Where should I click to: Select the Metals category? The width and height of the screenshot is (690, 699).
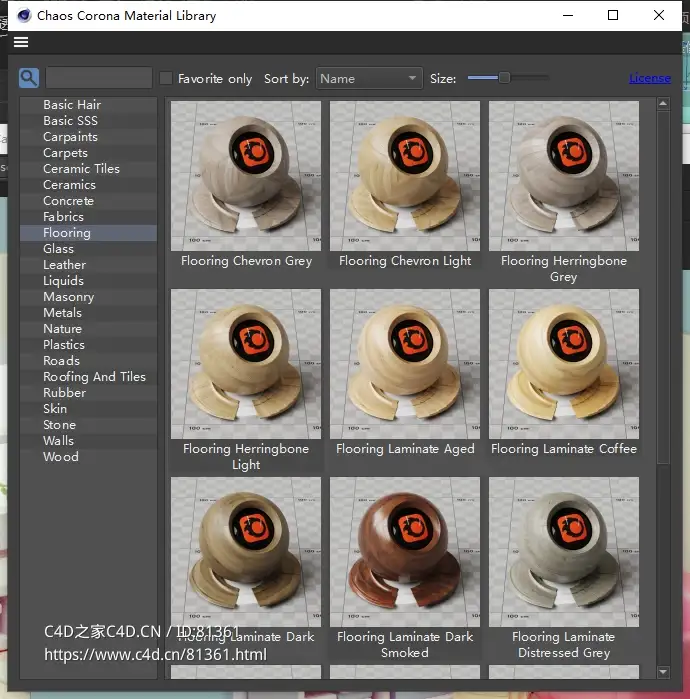(88, 313)
